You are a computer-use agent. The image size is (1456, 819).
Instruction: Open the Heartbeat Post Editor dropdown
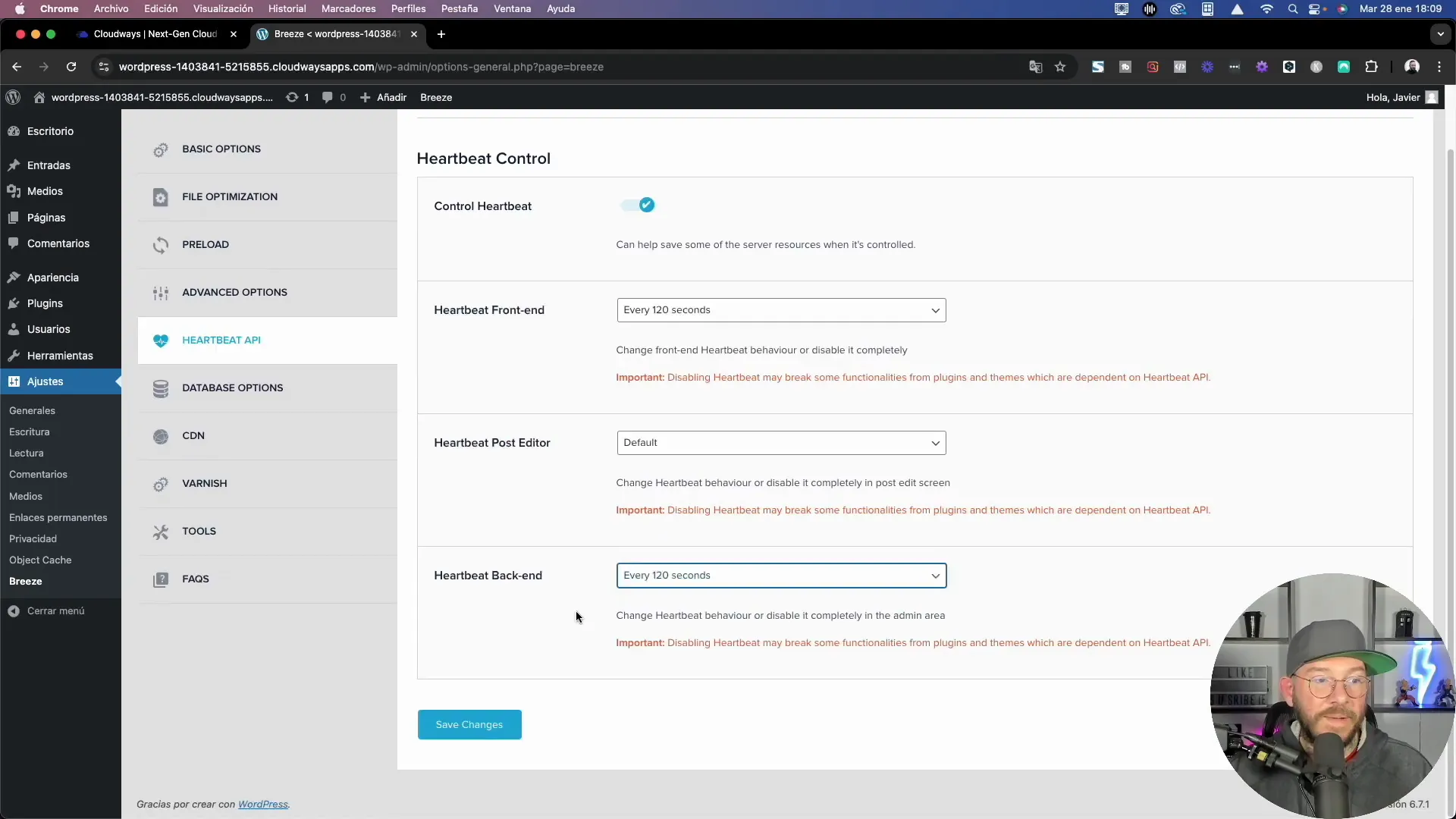click(781, 443)
